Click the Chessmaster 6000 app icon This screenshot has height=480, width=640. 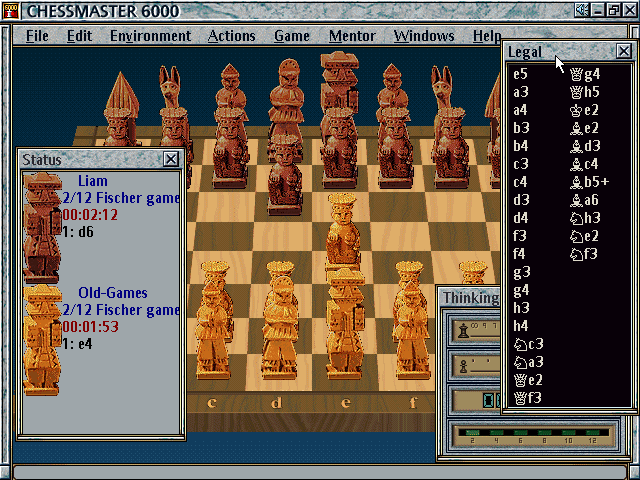click(11, 11)
